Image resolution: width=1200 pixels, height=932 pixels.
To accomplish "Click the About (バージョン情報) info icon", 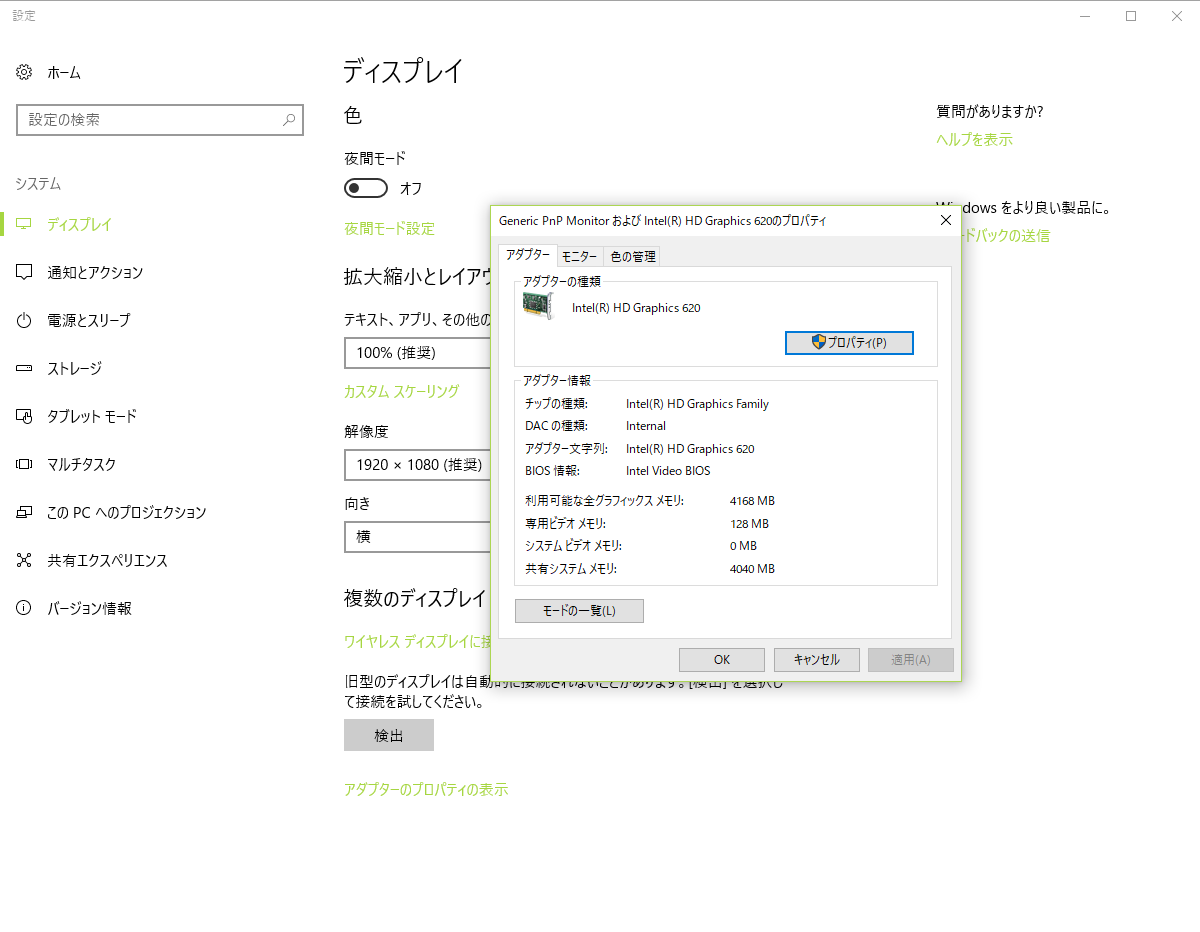I will click(x=24, y=608).
